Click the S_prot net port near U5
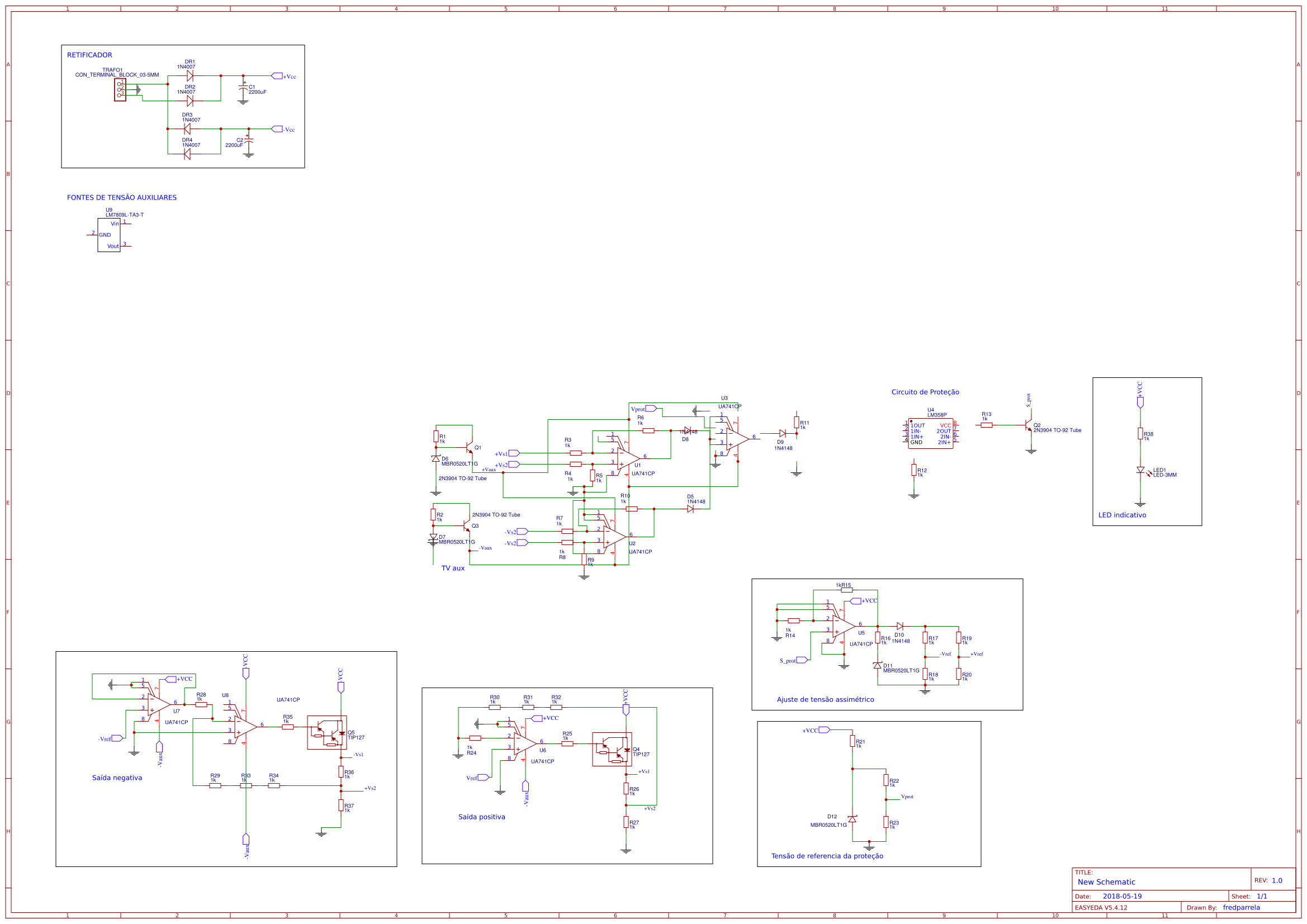The width and height of the screenshot is (1307, 924). 802,660
